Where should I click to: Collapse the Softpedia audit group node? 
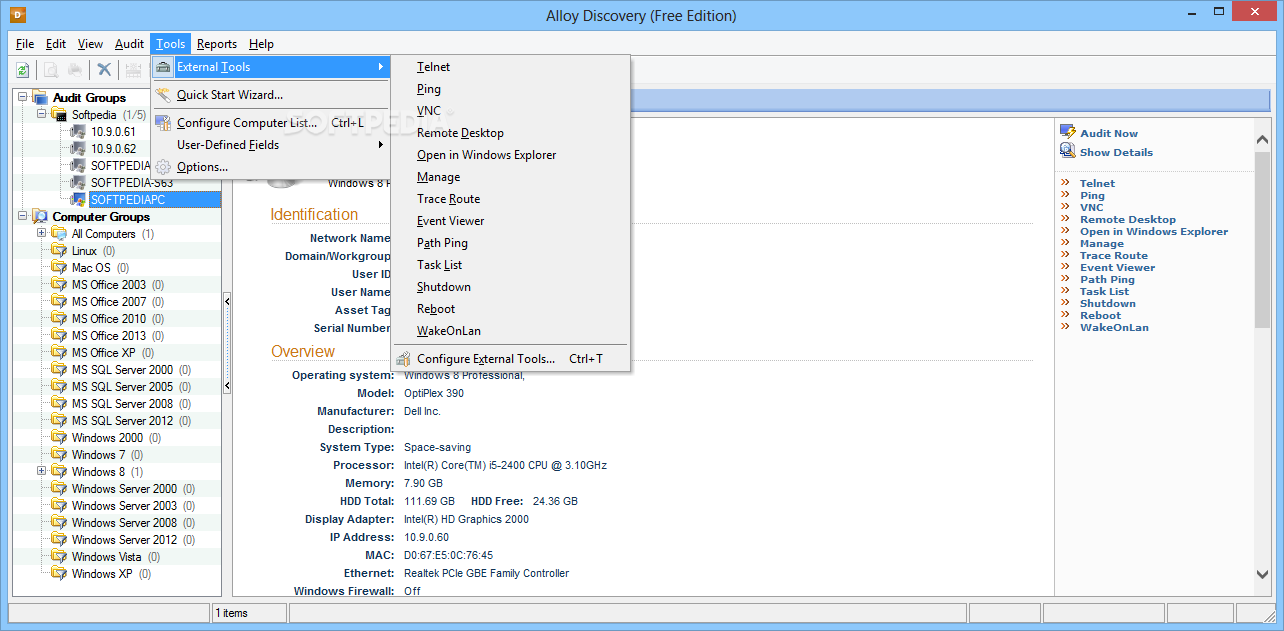42,115
